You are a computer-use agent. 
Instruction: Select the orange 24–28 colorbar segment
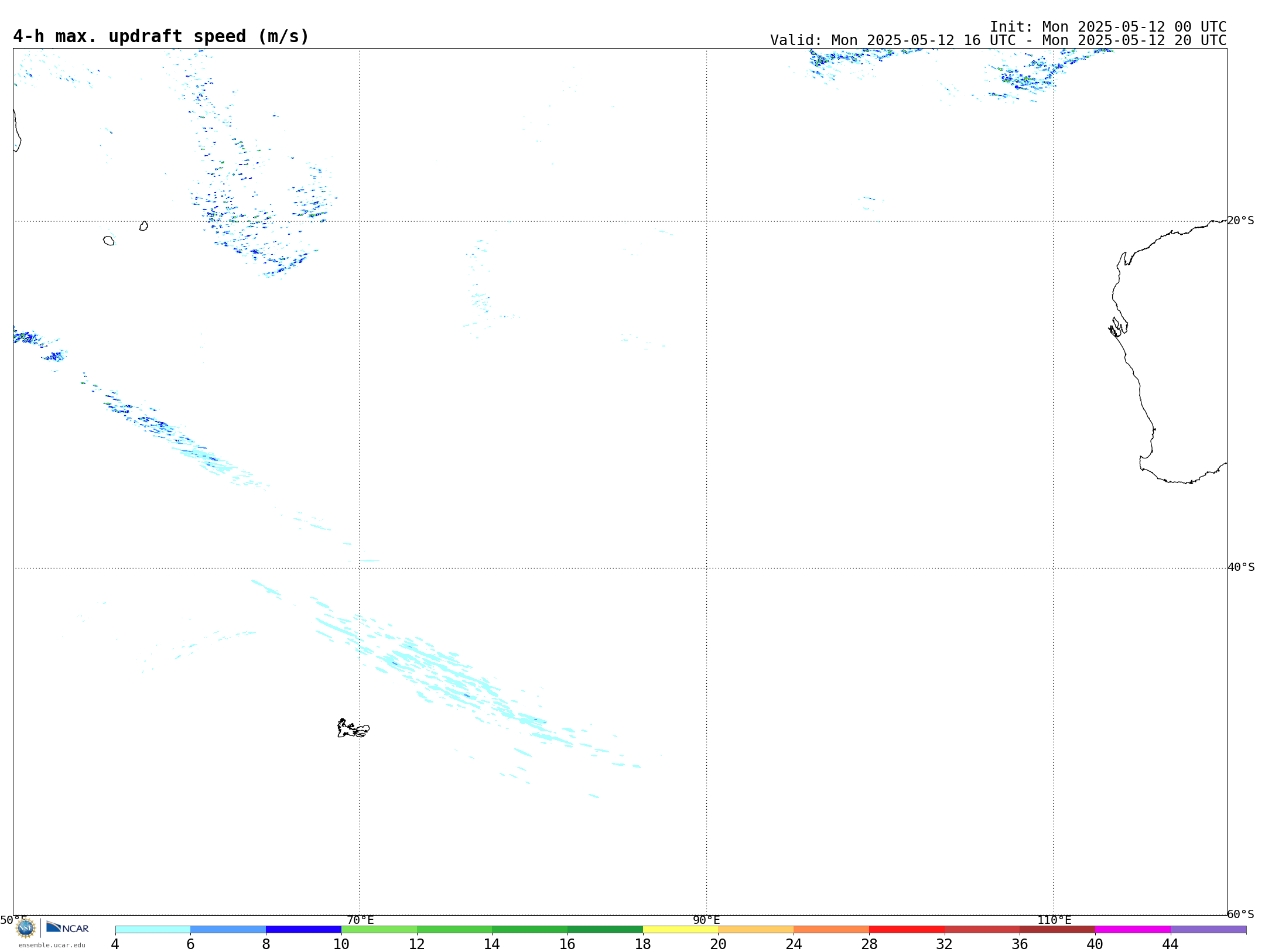point(832,930)
